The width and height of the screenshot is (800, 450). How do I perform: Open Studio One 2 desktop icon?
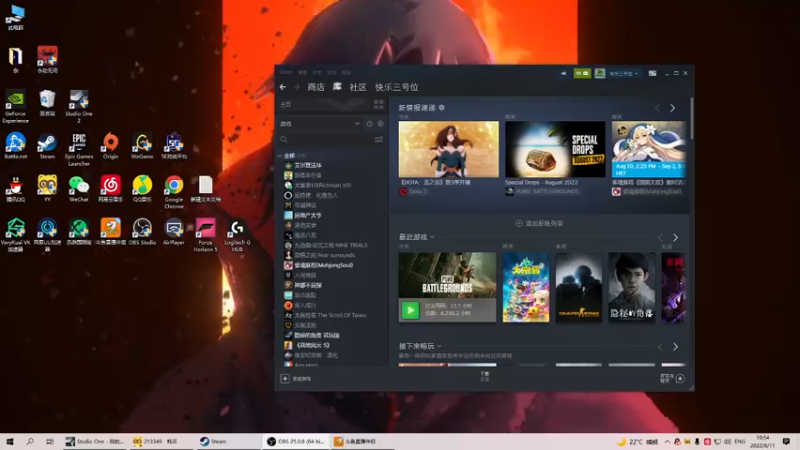pos(79,107)
